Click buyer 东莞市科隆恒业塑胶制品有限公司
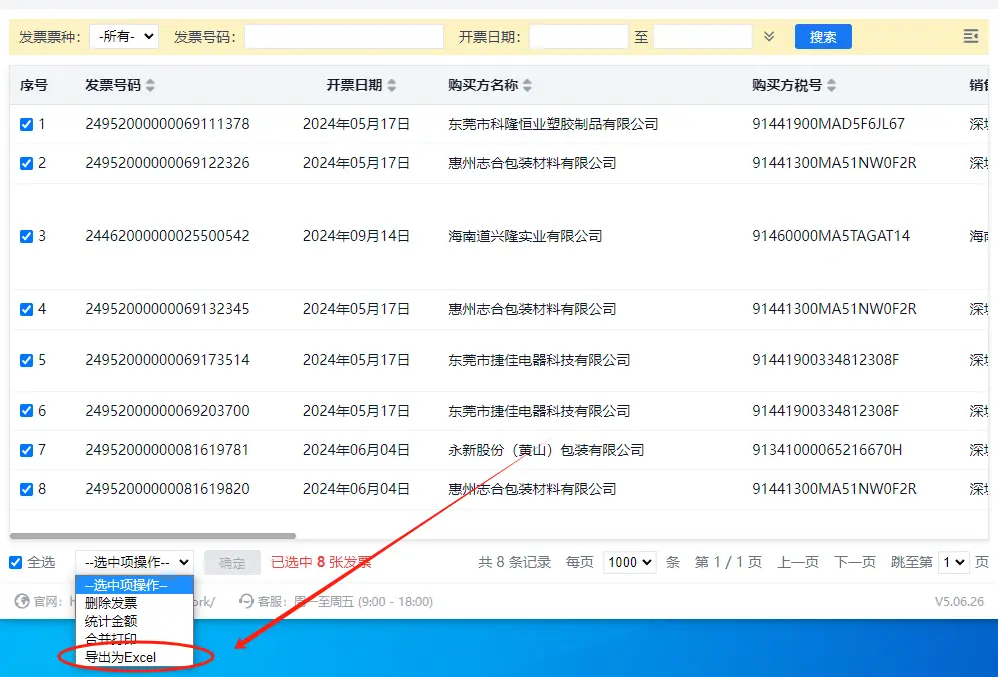 553,124
